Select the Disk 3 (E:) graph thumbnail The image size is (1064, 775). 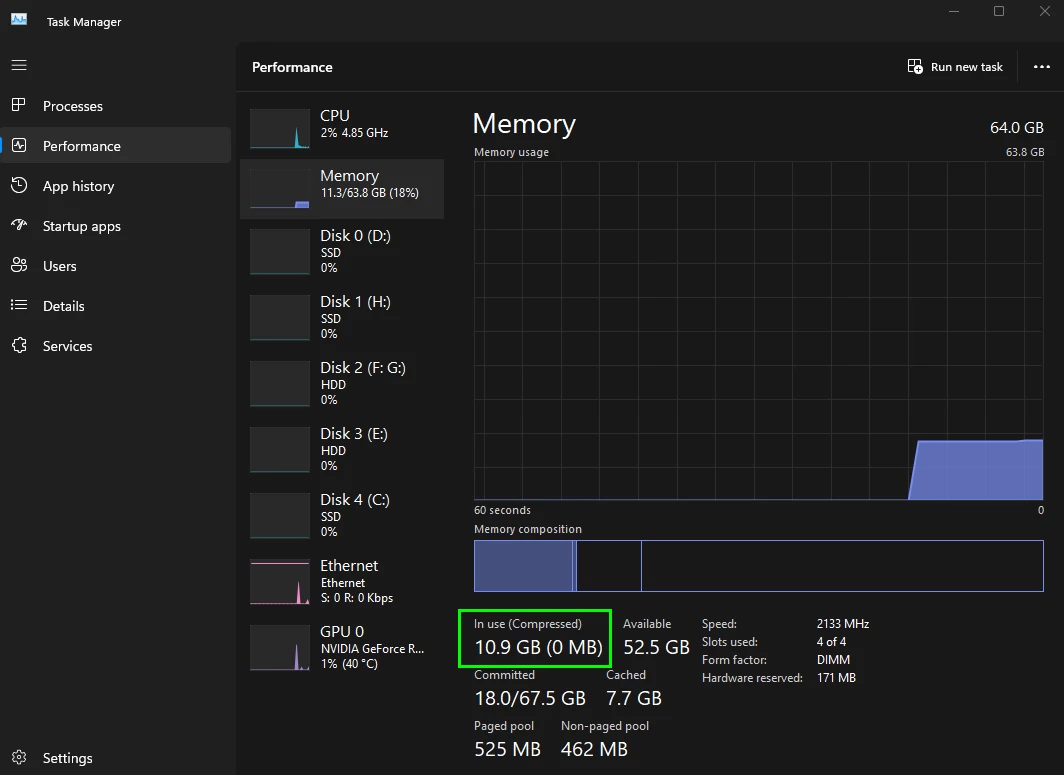pyautogui.click(x=280, y=449)
